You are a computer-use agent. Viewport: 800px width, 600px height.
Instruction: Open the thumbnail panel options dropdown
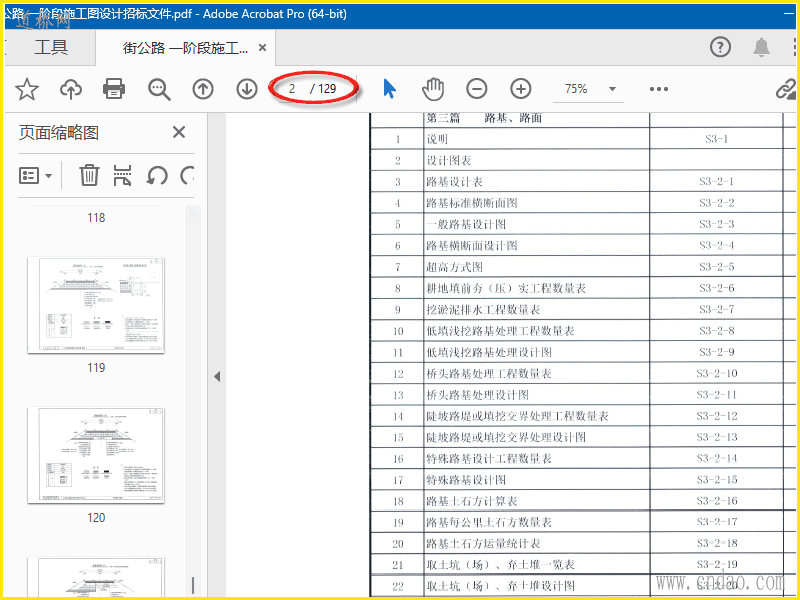[35, 176]
